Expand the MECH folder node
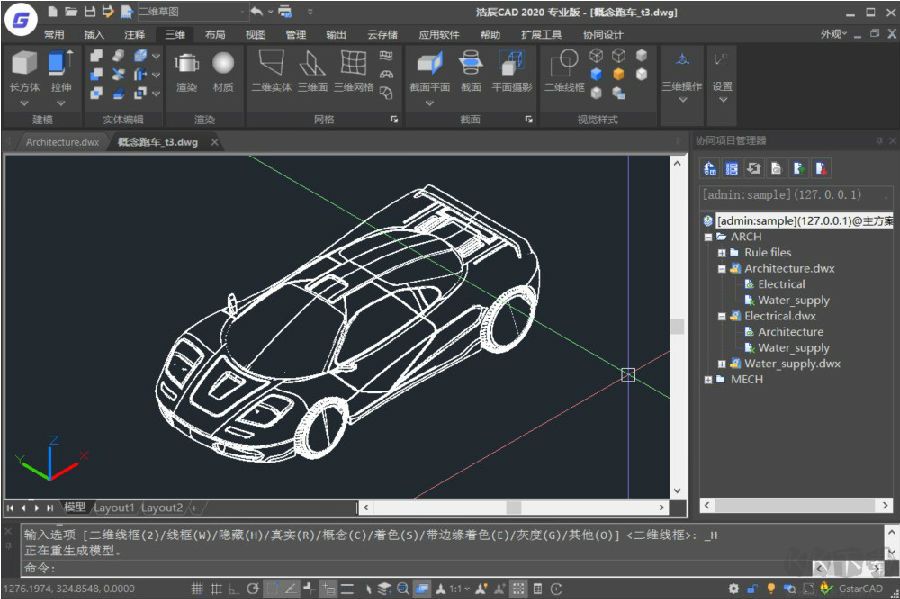Viewport: 900px width, 599px height. pos(708,380)
